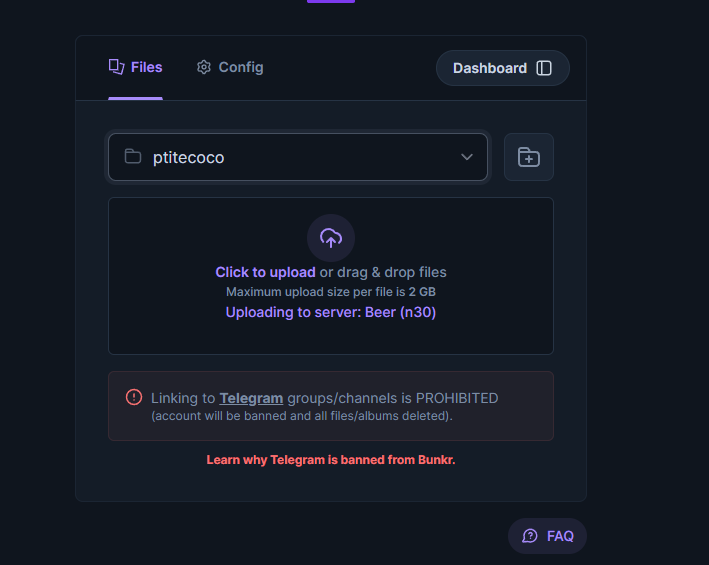Image resolution: width=709 pixels, height=565 pixels.
Task: Open the ptitecoco album dropdown
Action: 298,157
